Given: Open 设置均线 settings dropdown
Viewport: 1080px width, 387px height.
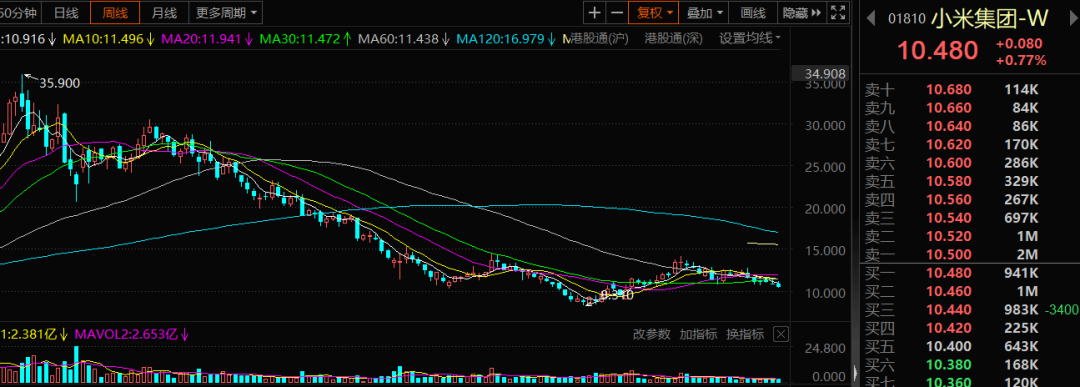Looking at the screenshot, I should click(x=750, y=39).
